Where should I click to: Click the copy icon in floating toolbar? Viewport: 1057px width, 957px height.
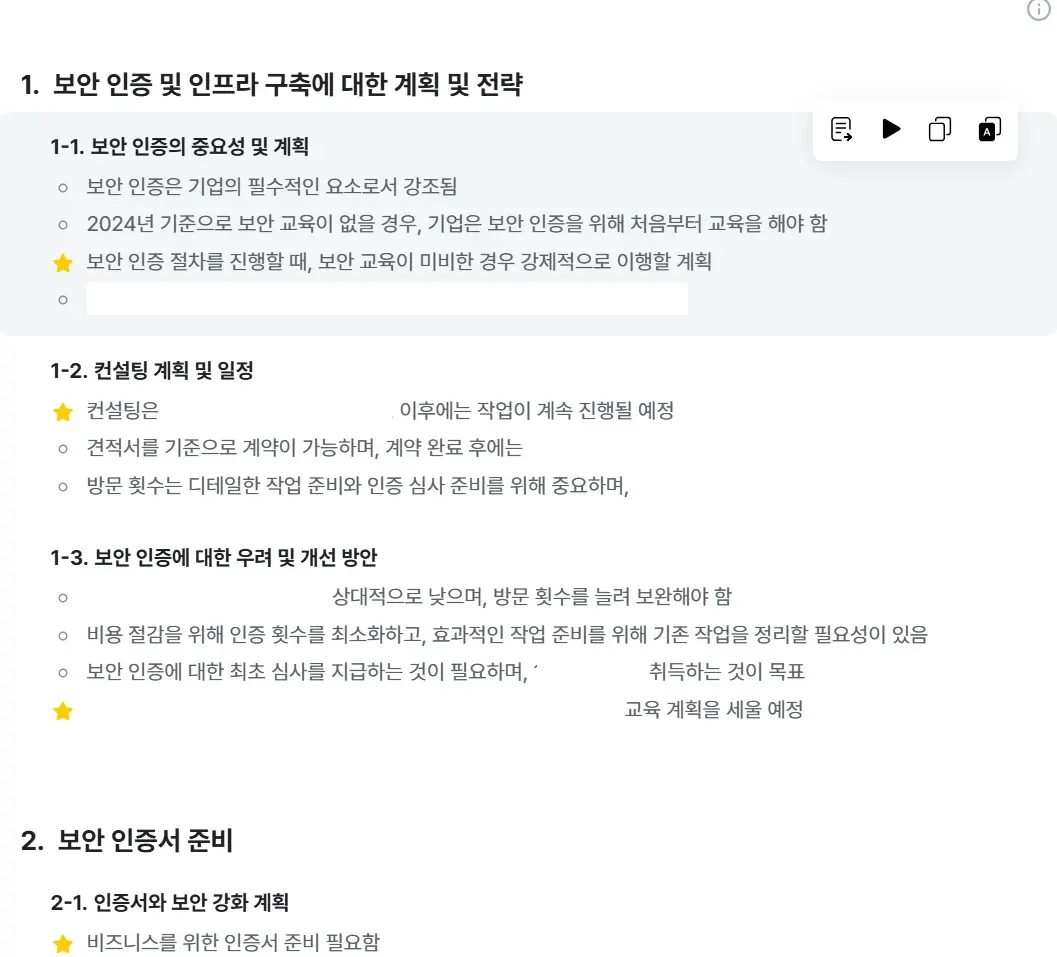coord(940,129)
